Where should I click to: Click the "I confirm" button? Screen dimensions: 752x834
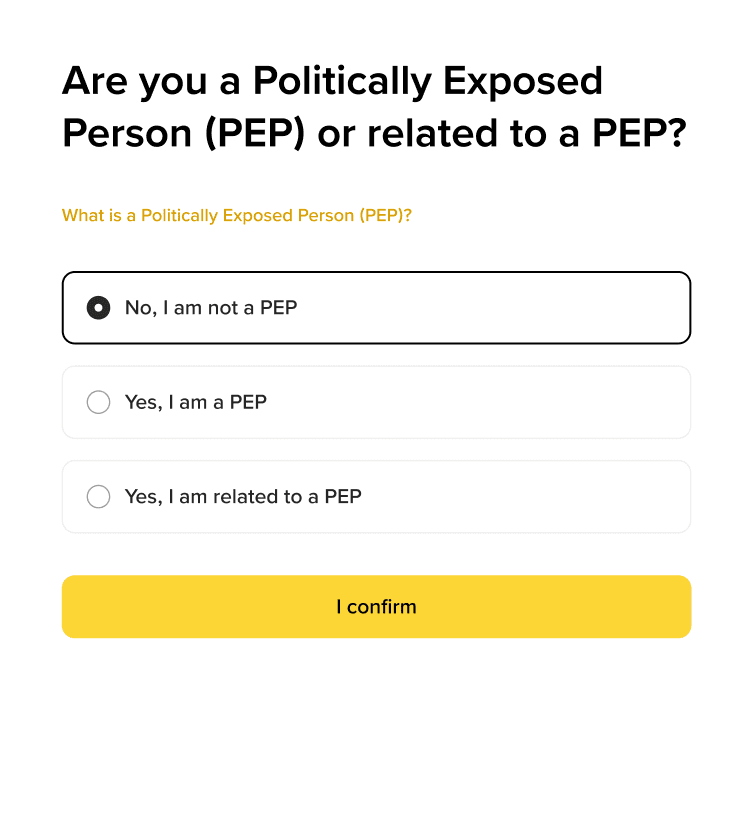coord(376,607)
